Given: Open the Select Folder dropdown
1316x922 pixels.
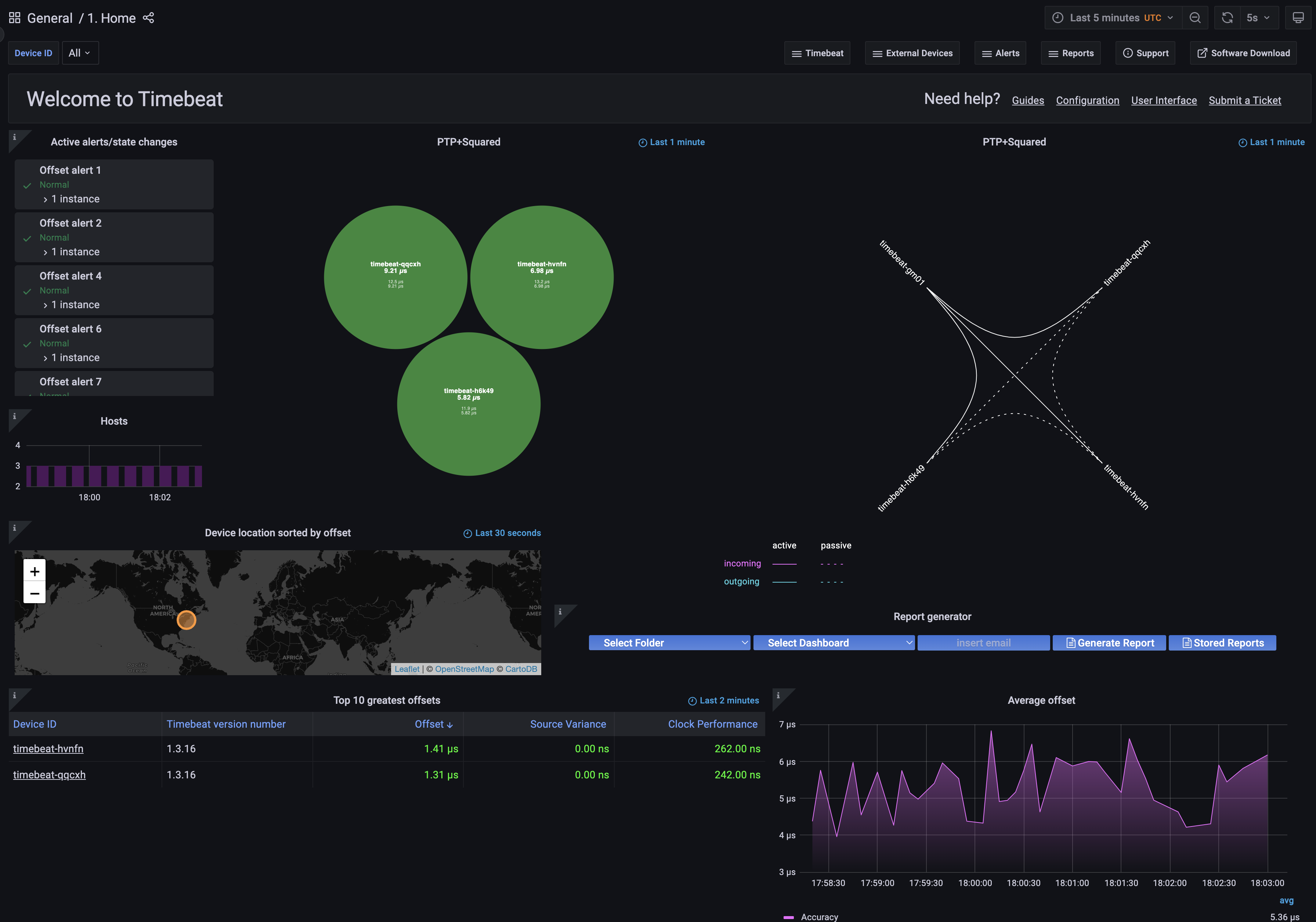Looking at the screenshot, I should (x=669, y=643).
